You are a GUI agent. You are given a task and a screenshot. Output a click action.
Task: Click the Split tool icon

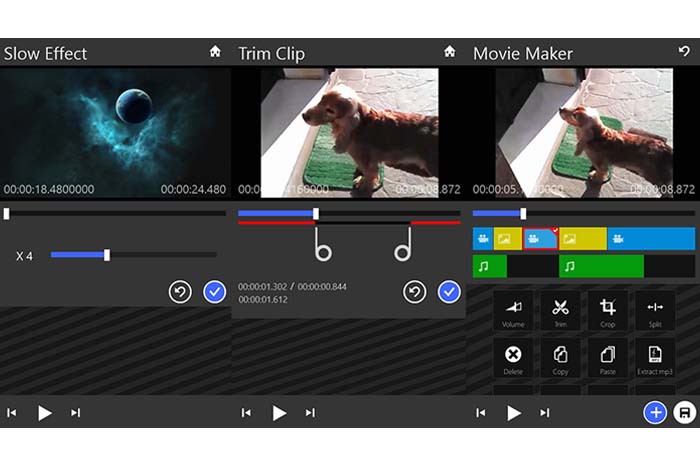(x=655, y=310)
